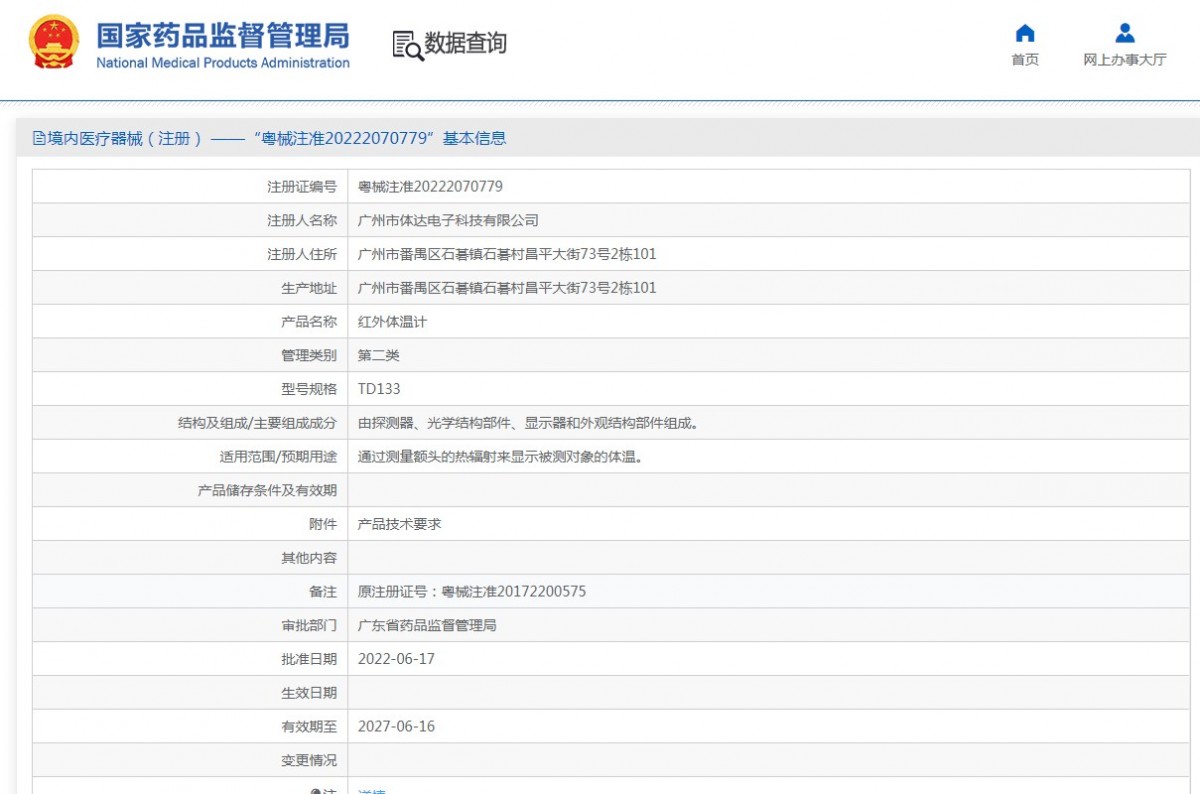The width and height of the screenshot is (1200, 794).
Task: Click the 结构及组成/主要组成成分 label
Action: click(257, 423)
